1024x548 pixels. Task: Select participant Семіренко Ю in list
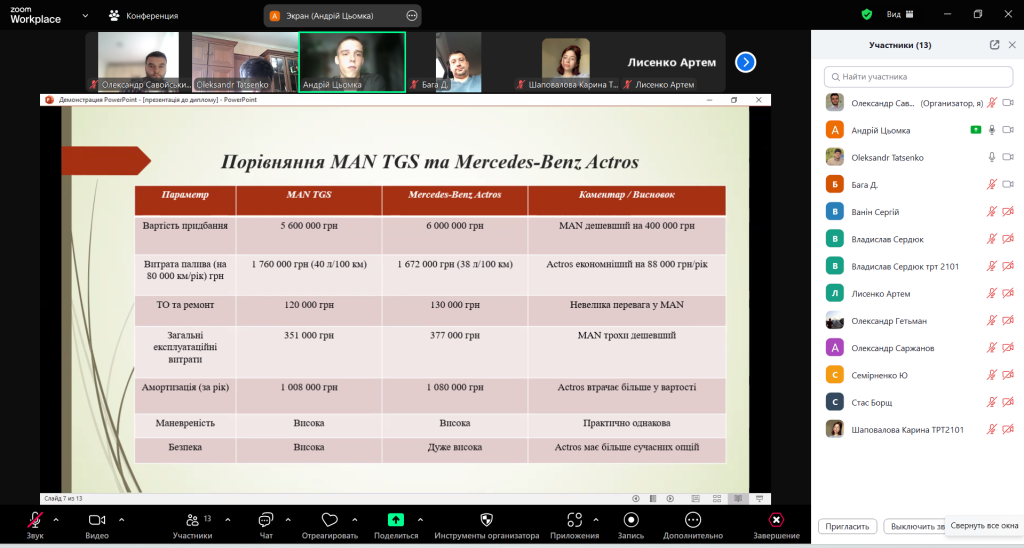point(918,376)
